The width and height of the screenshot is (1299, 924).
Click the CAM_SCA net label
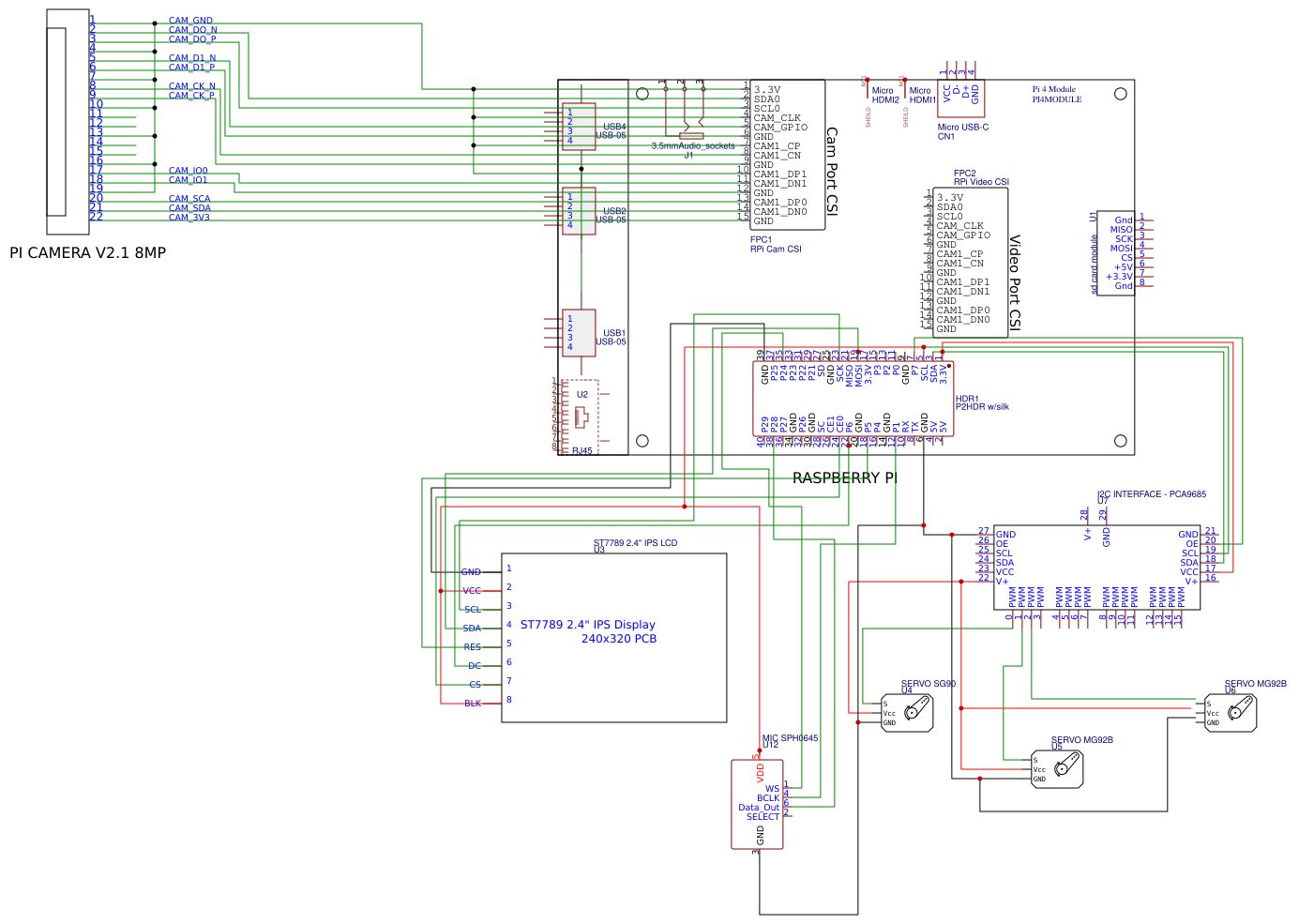[x=189, y=199]
